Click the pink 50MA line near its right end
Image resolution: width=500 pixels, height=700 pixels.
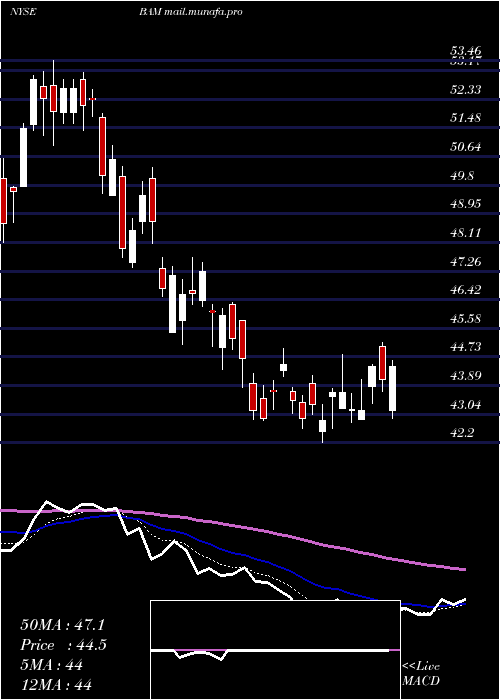(x=458, y=568)
